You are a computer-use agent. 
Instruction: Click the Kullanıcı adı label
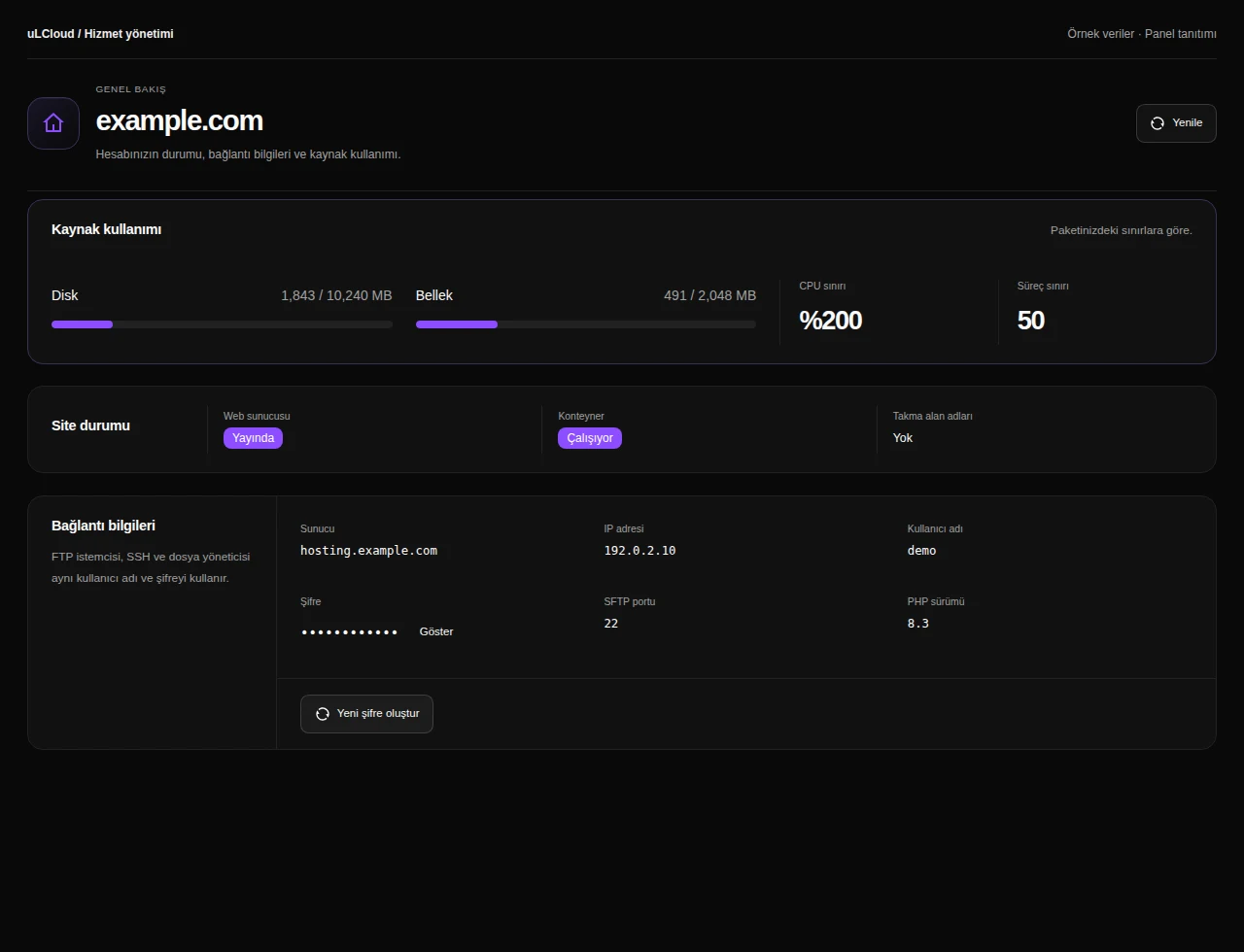click(x=935, y=529)
